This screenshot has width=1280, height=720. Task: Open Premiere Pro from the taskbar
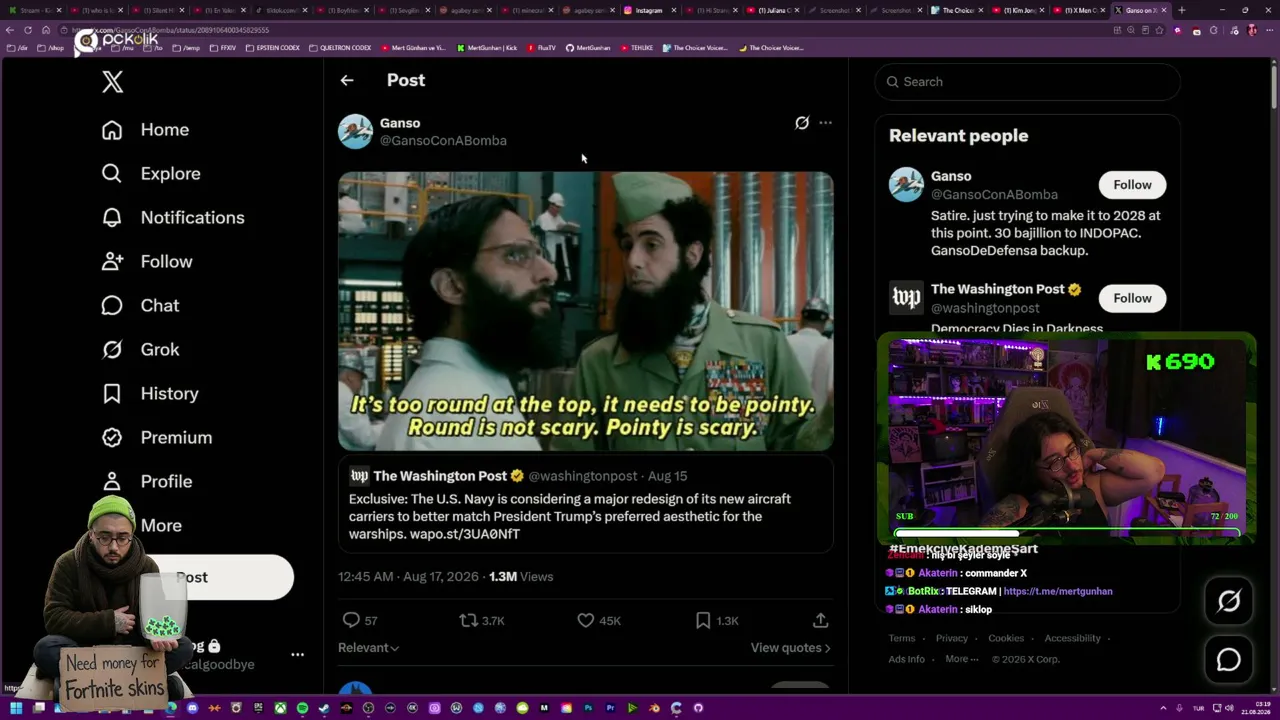pos(610,708)
